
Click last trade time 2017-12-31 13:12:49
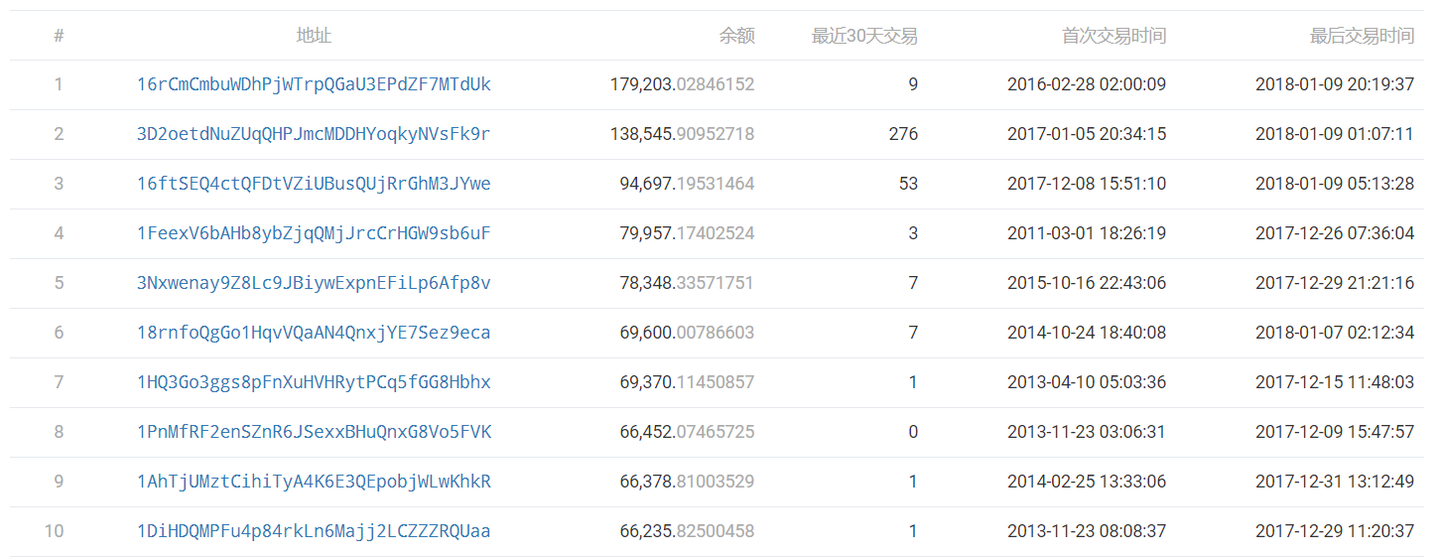pyautogui.click(x=1335, y=482)
